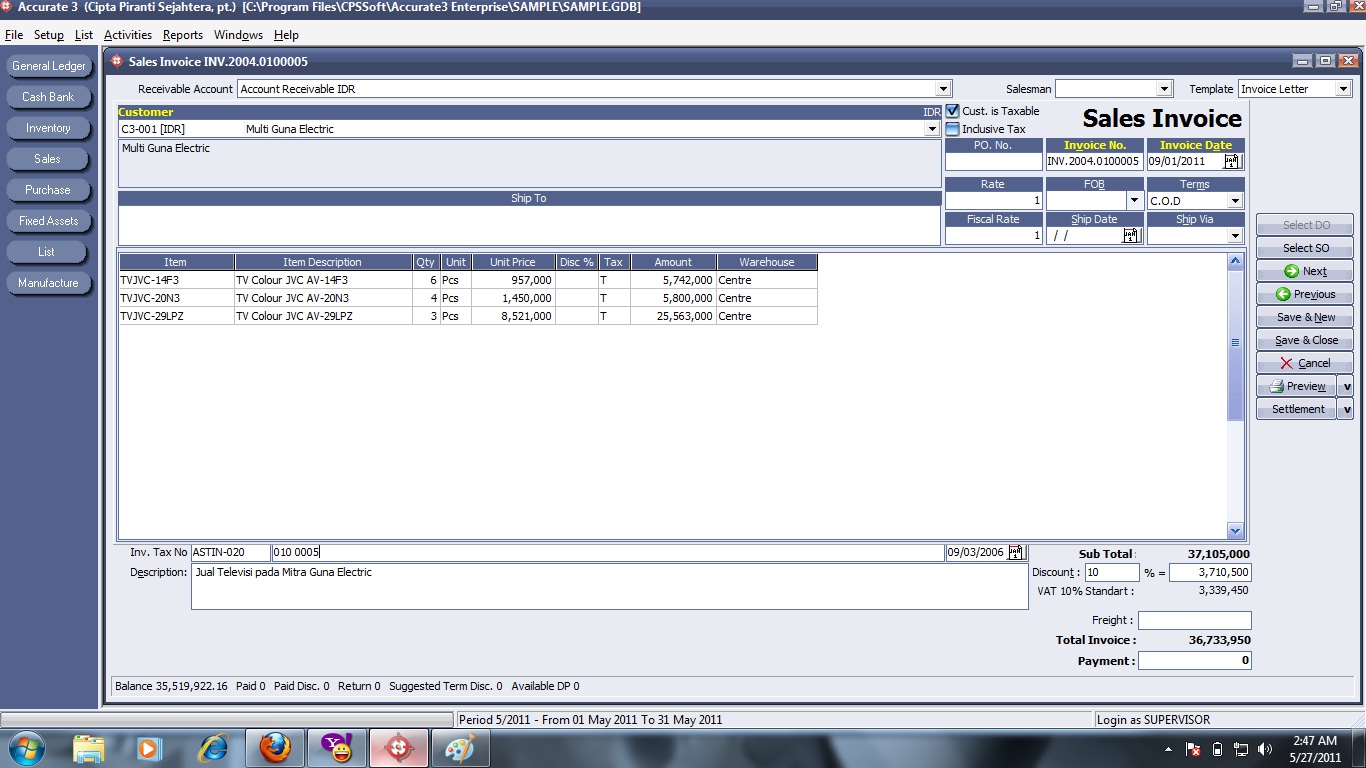
Task: Select the TVJVC-14F3 item cell
Action: [x=176, y=280]
